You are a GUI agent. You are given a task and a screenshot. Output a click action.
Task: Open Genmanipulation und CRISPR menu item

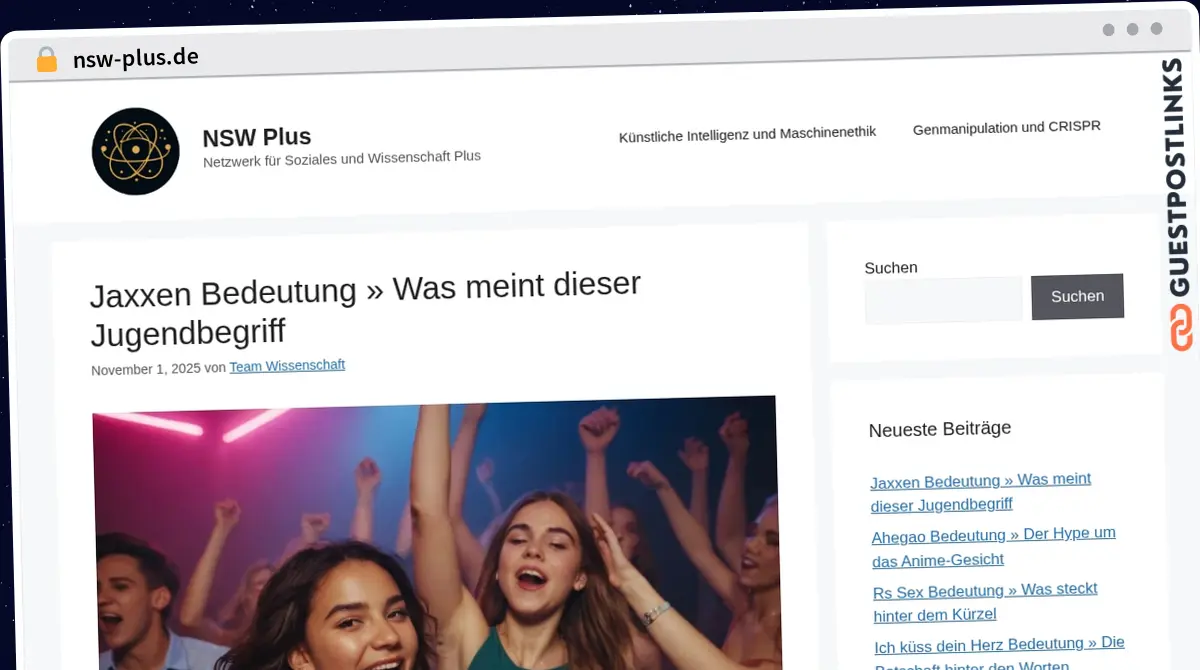[x=1006, y=128]
